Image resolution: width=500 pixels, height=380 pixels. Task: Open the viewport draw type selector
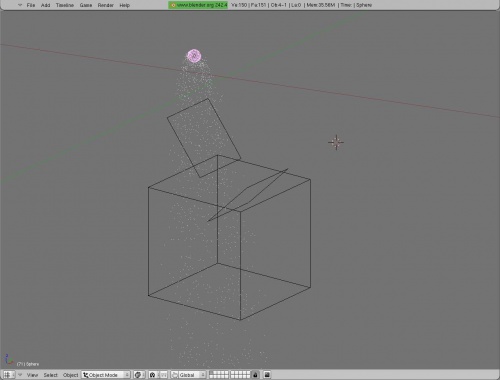click(x=139, y=375)
